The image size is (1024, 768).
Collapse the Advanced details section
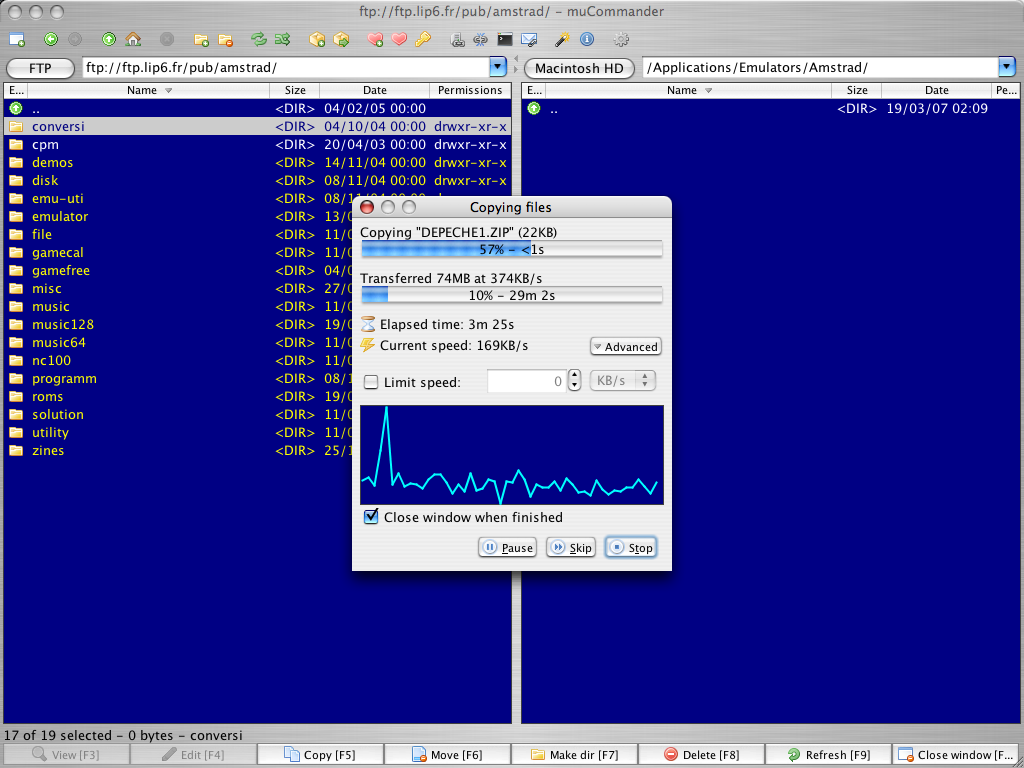[625, 347]
